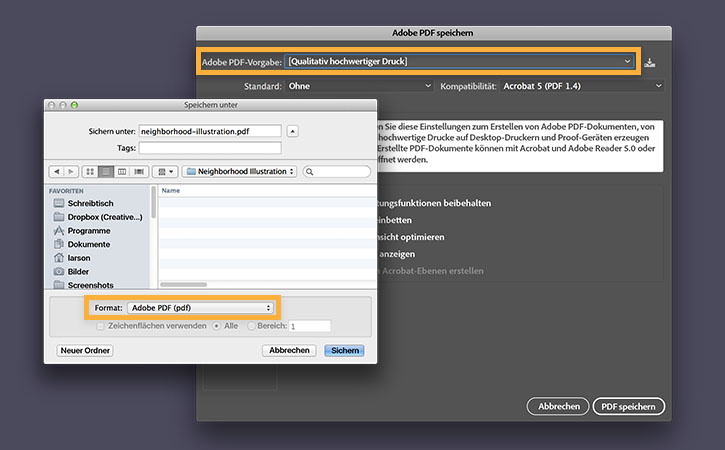Toggle Zeichenflächen verwenden checkbox
The height and width of the screenshot is (450, 725).
point(100,326)
